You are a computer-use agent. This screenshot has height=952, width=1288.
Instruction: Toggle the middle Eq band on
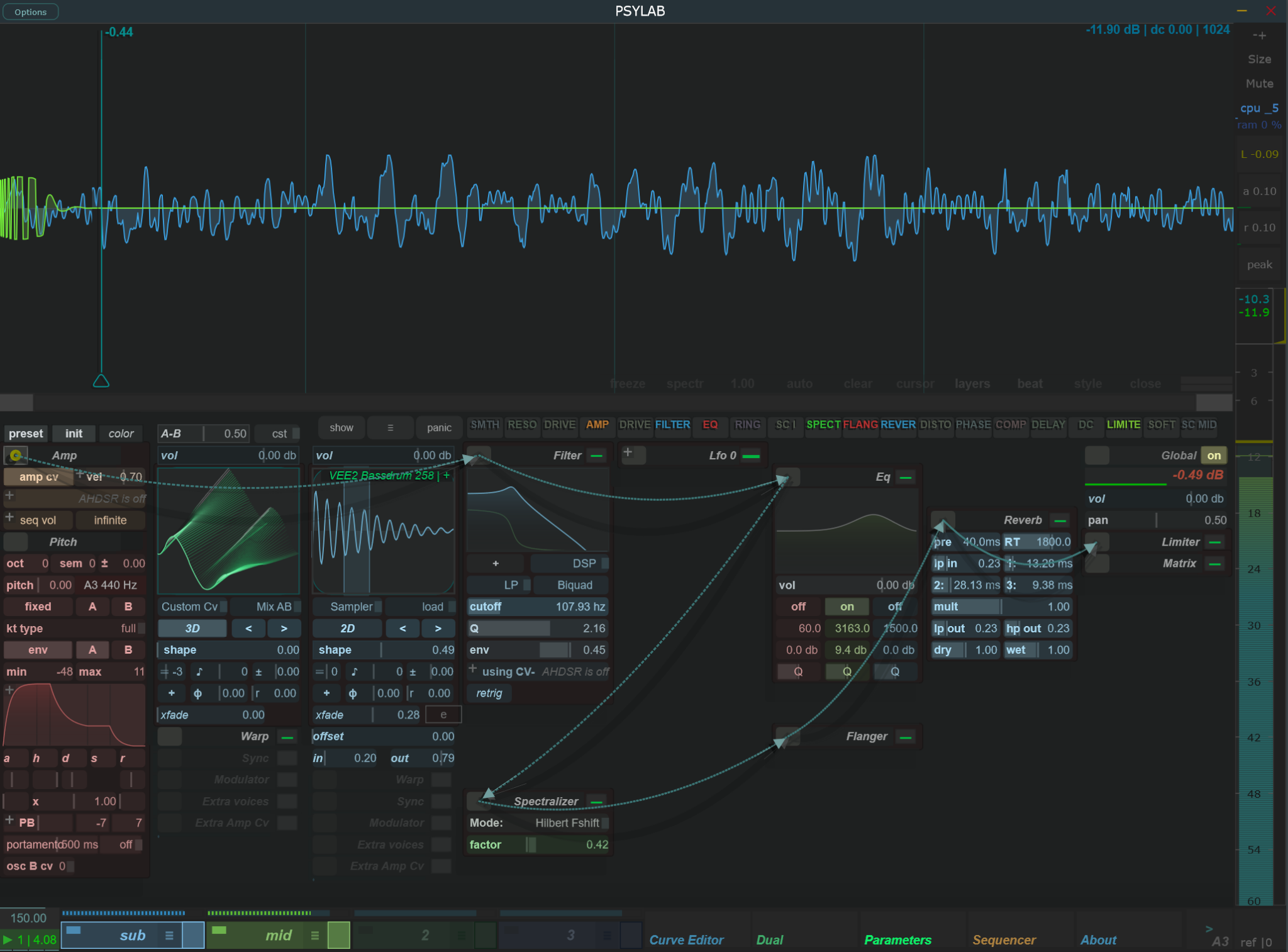point(846,606)
